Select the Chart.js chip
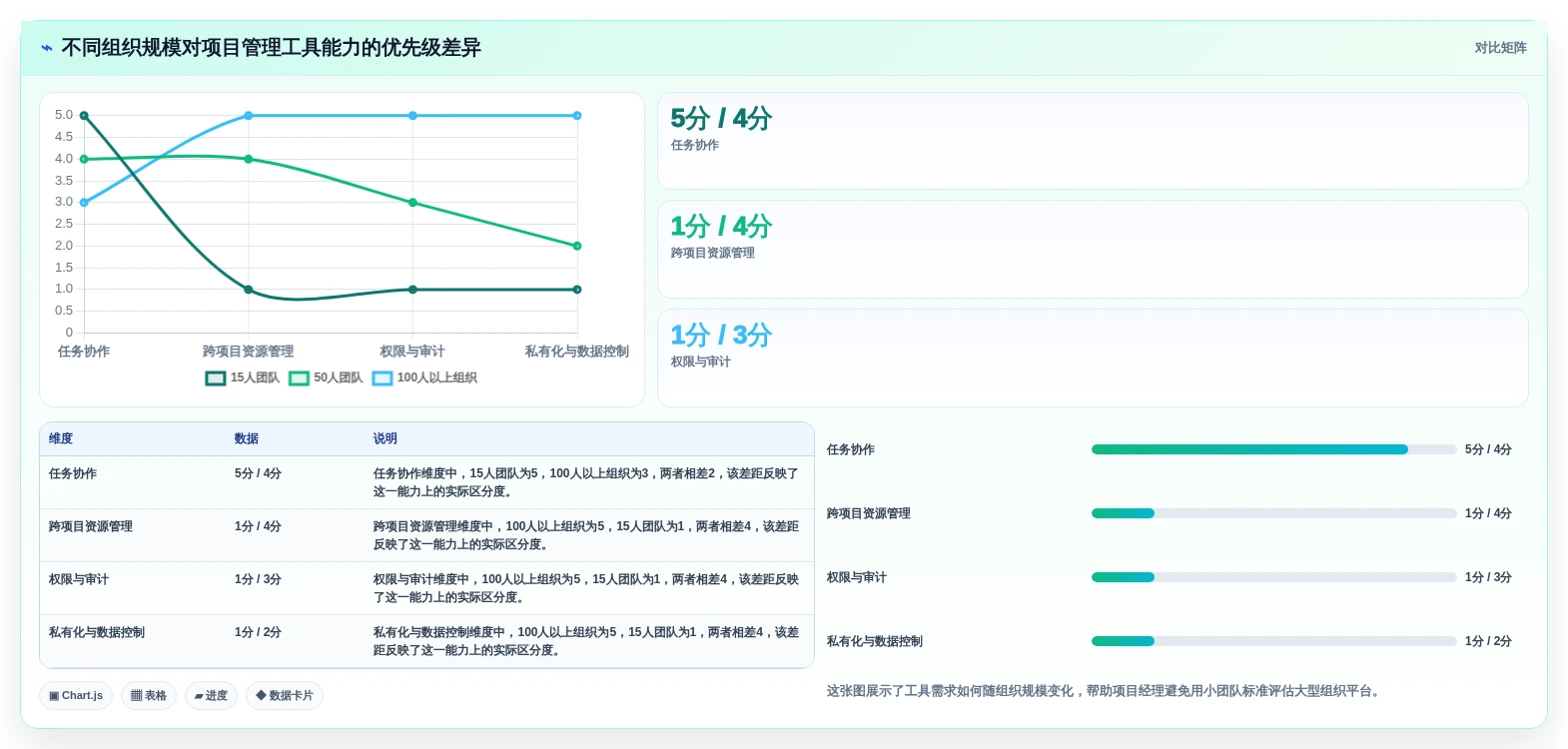 point(76,696)
